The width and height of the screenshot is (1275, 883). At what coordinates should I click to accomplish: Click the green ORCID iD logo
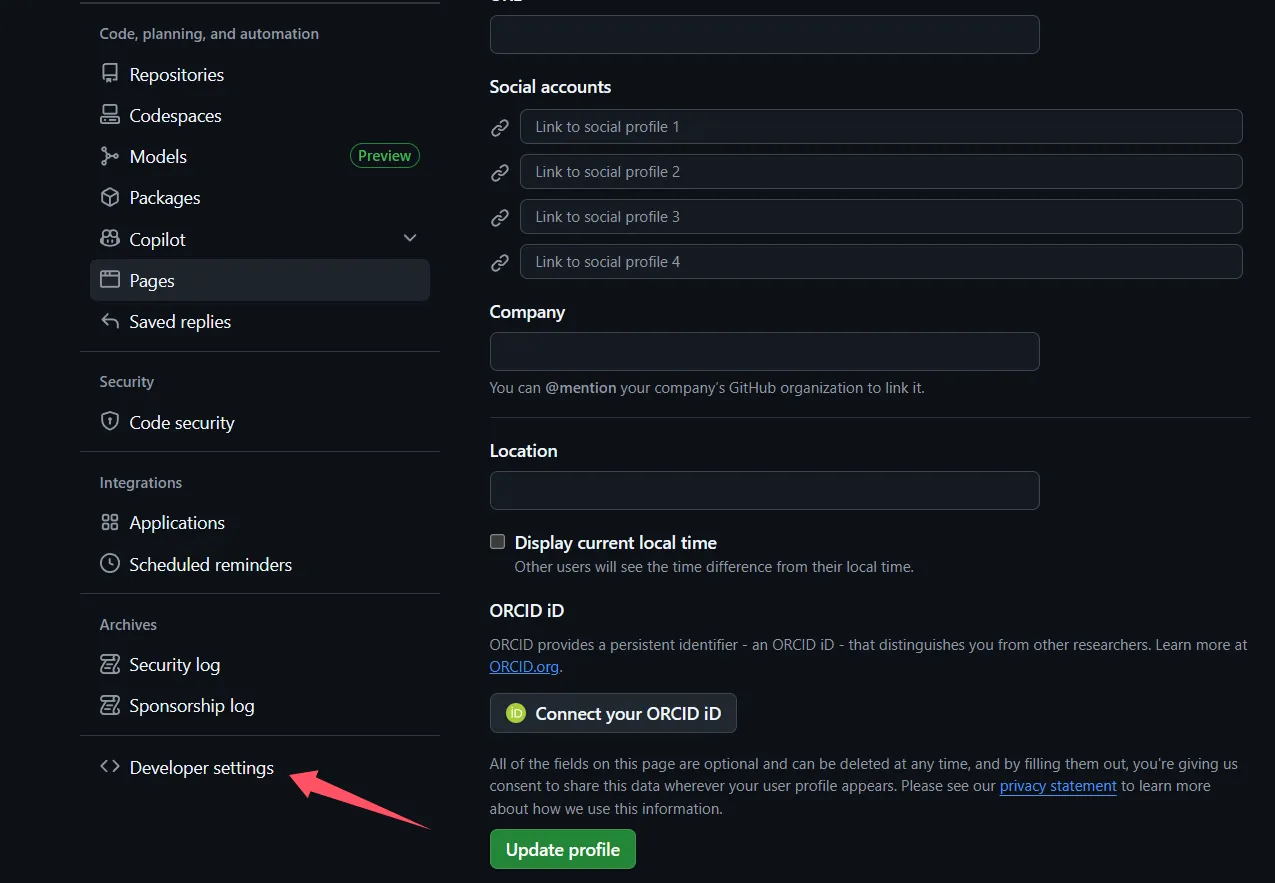click(x=516, y=713)
